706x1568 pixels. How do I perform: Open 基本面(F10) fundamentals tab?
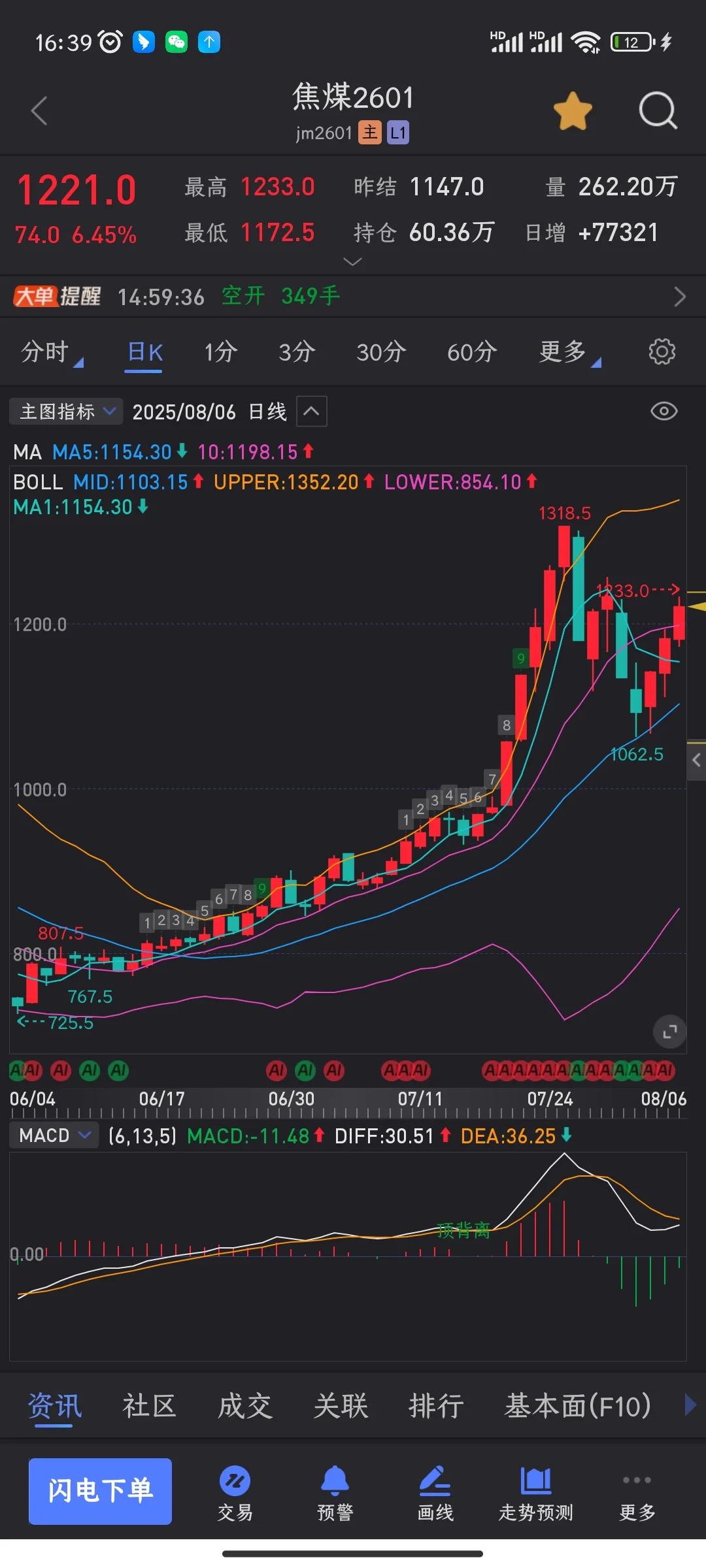click(x=578, y=1405)
